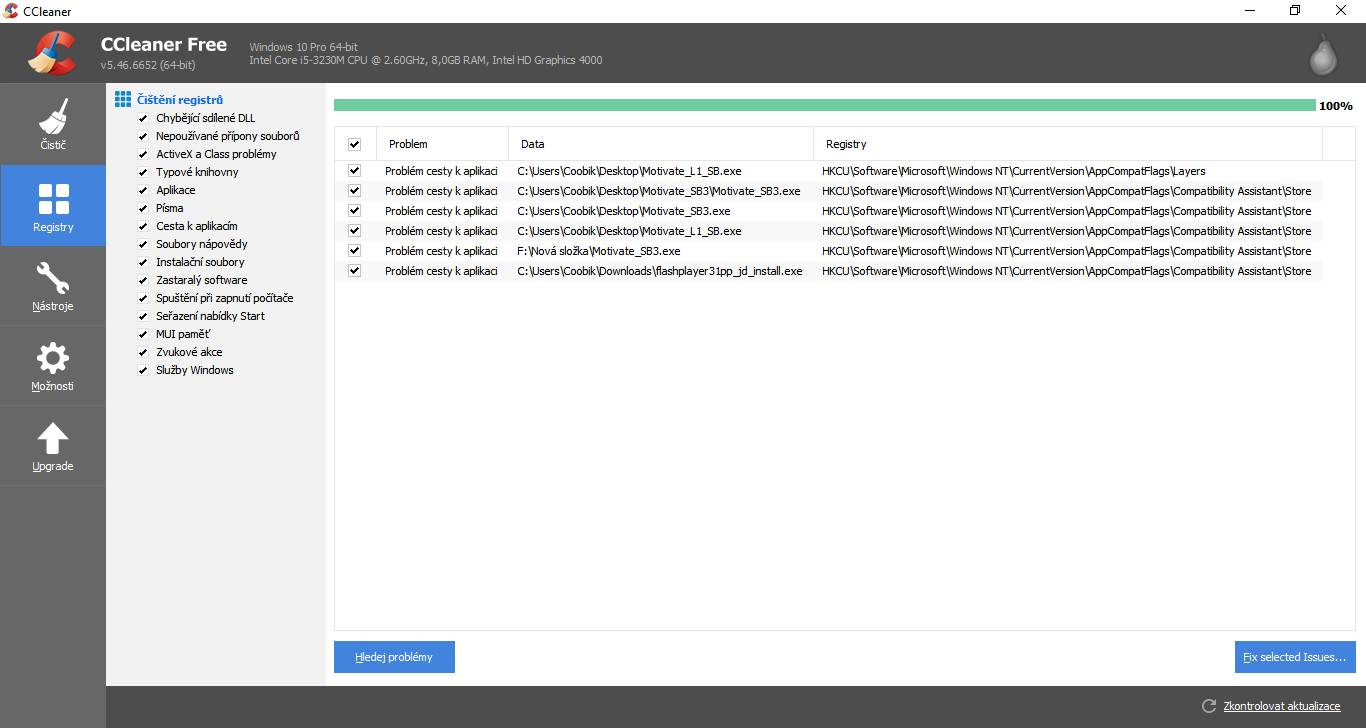This screenshot has width=1366, height=728.
Task: Toggle Zvukové akce checkbox
Action: pyautogui.click(x=143, y=352)
